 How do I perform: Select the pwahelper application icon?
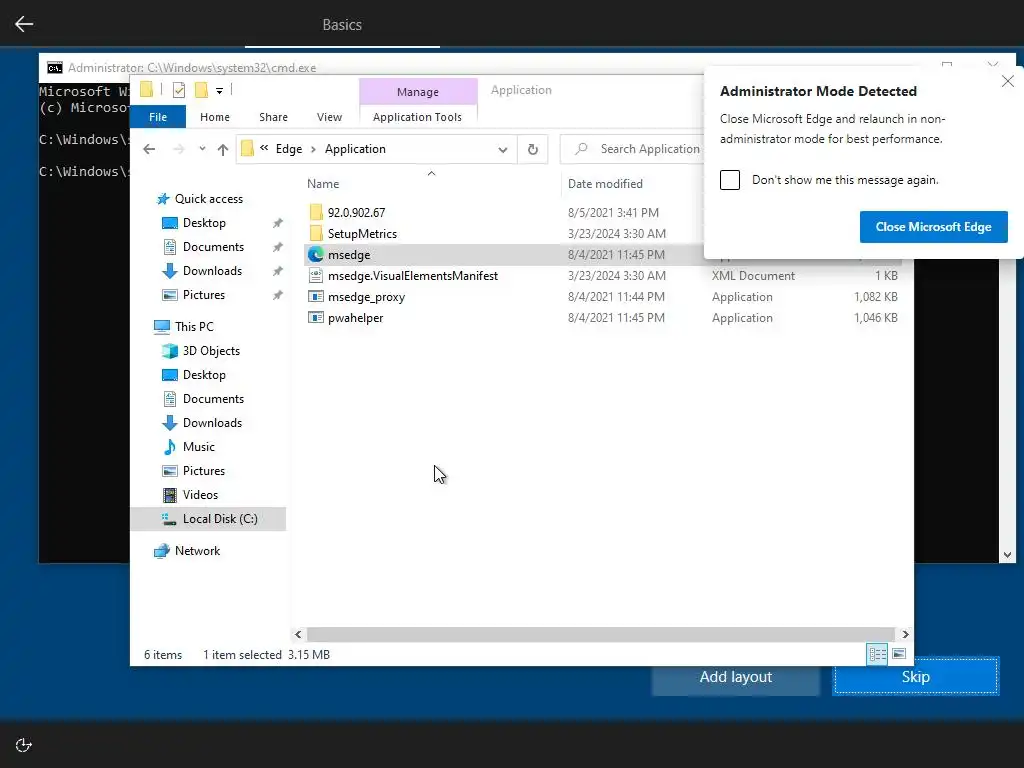click(x=316, y=317)
